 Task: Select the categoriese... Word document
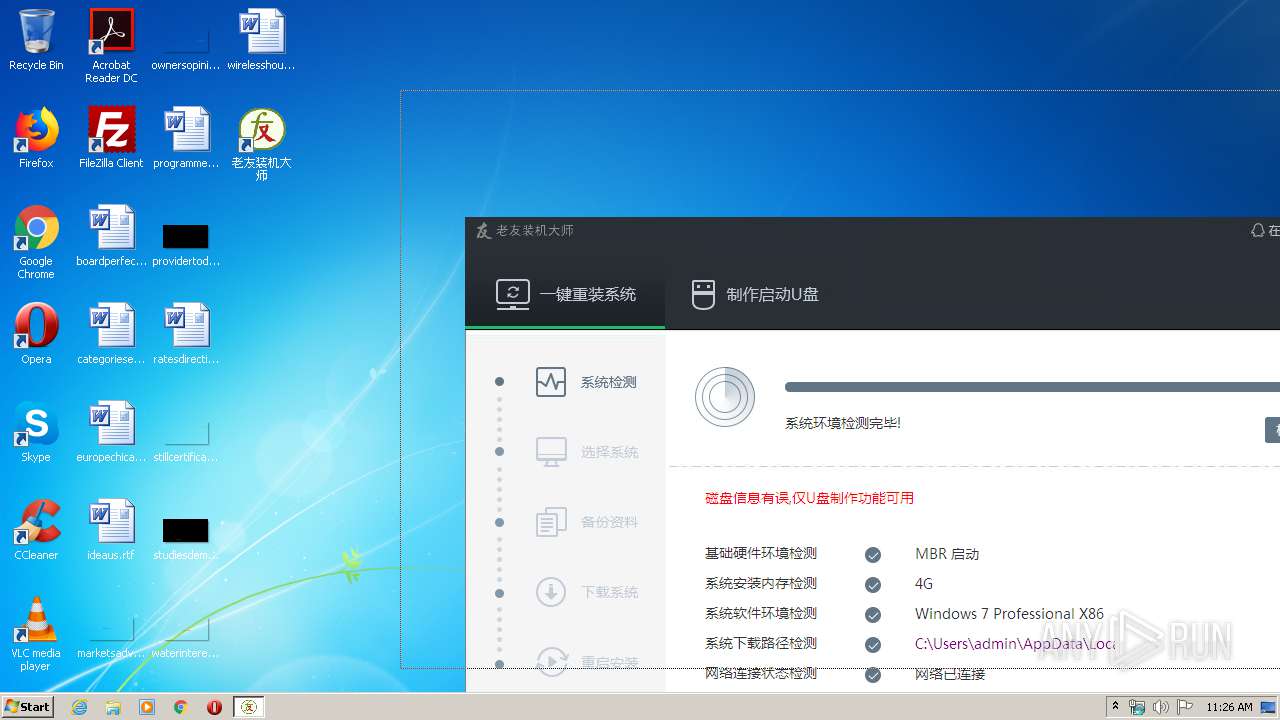click(x=111, y=334)
